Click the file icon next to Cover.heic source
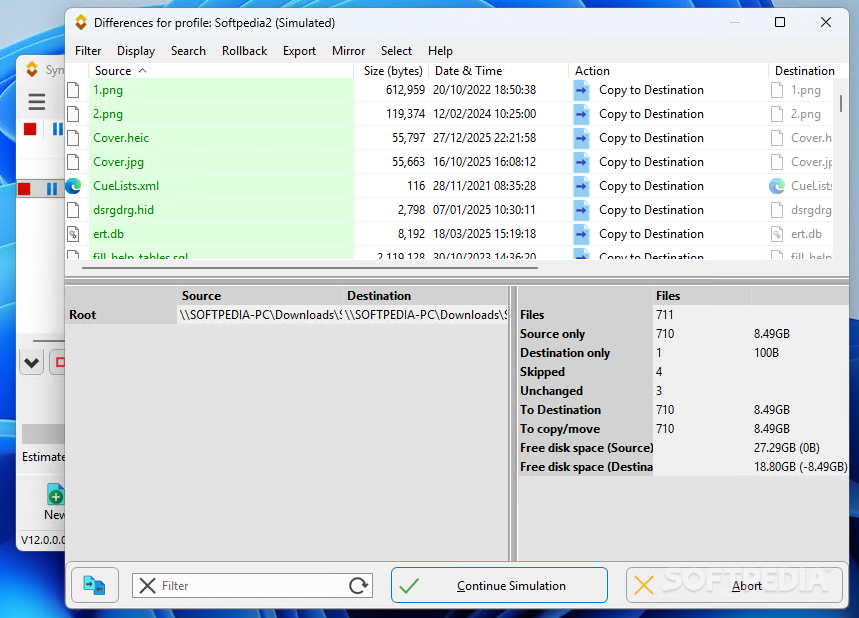Image resolution: width=859 pixels, height=618 pixels. coord(73,138)
